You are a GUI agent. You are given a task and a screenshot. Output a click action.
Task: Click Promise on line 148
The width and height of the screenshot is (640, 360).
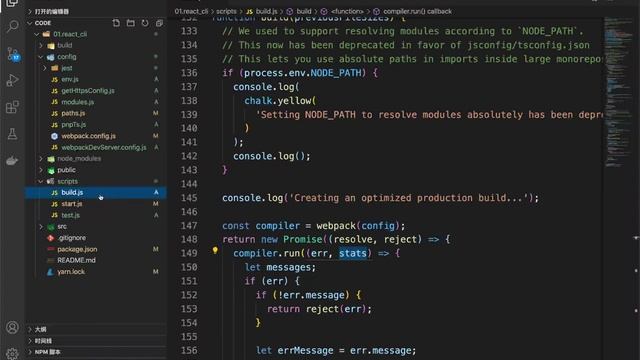point(302,240)
